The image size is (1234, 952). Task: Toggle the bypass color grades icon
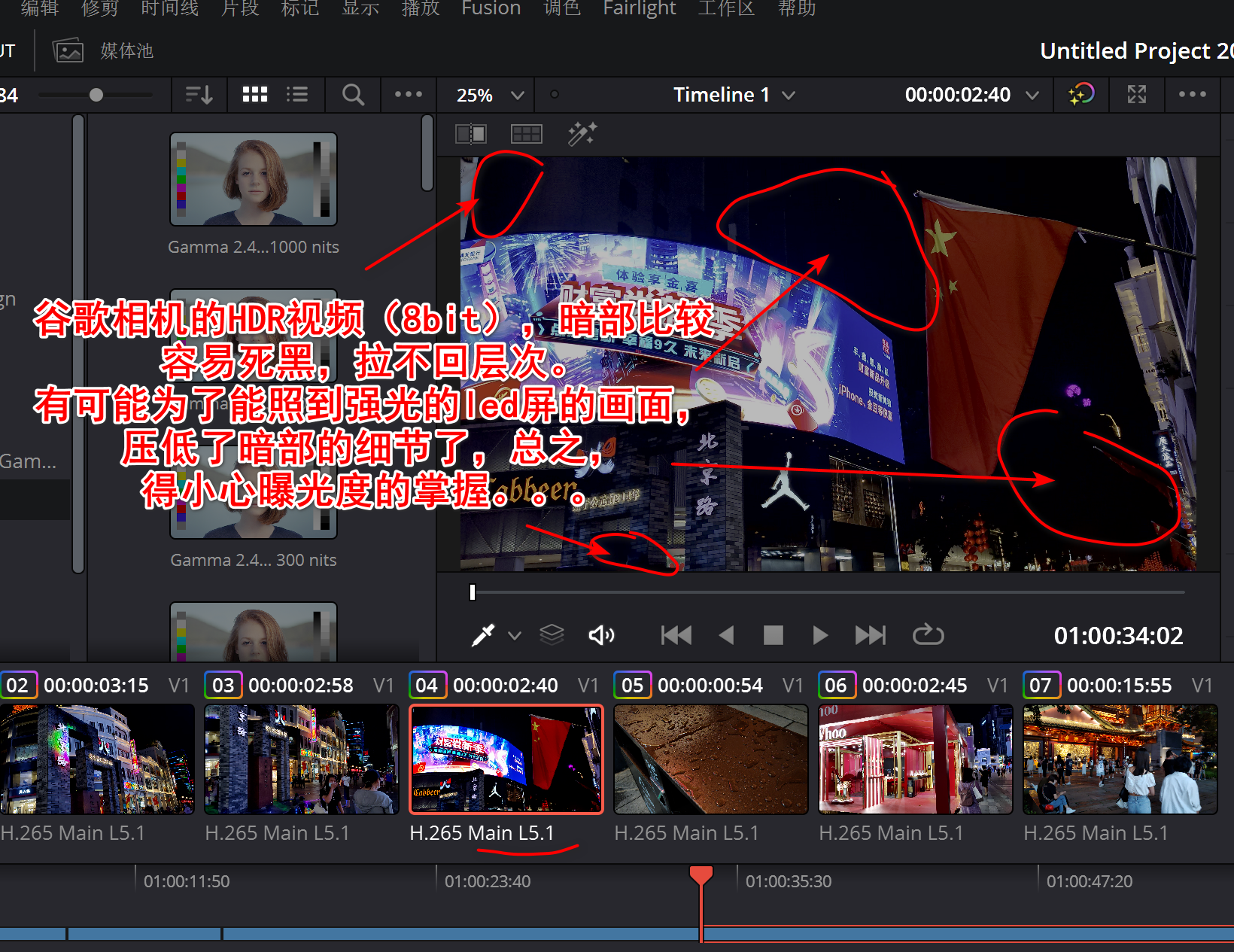(1081, 95)
